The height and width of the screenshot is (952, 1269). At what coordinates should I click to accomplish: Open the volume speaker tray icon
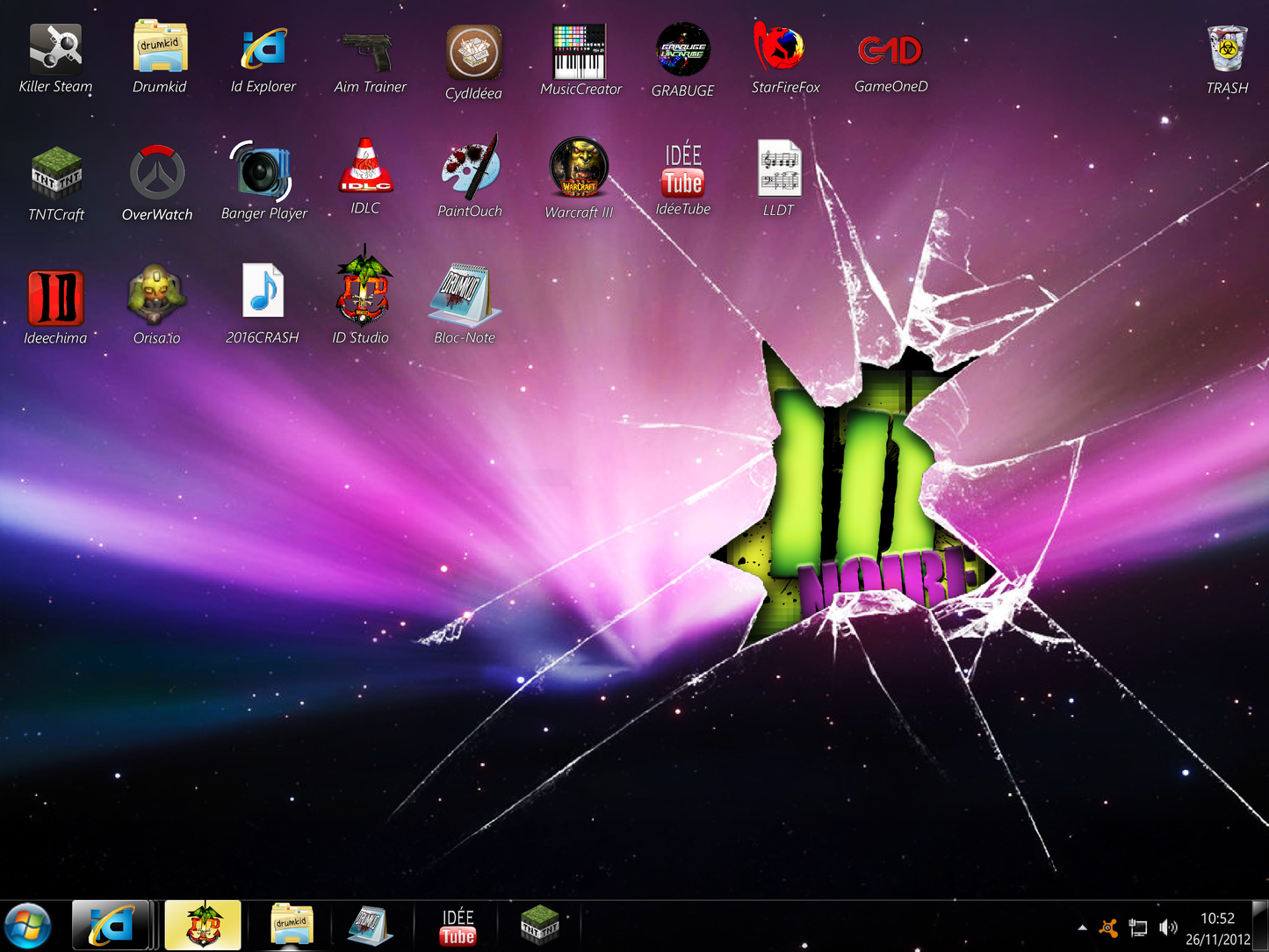[1168, 927]
